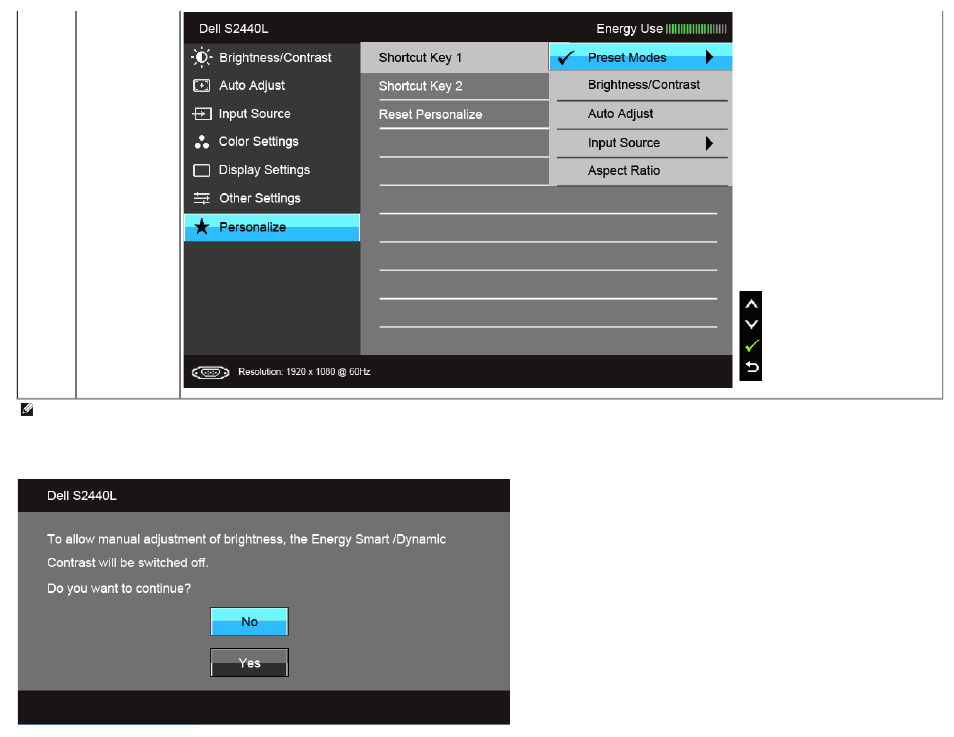Click the VGA connector icon
This screenshot has height=737, width=954.
click(211, 372)
